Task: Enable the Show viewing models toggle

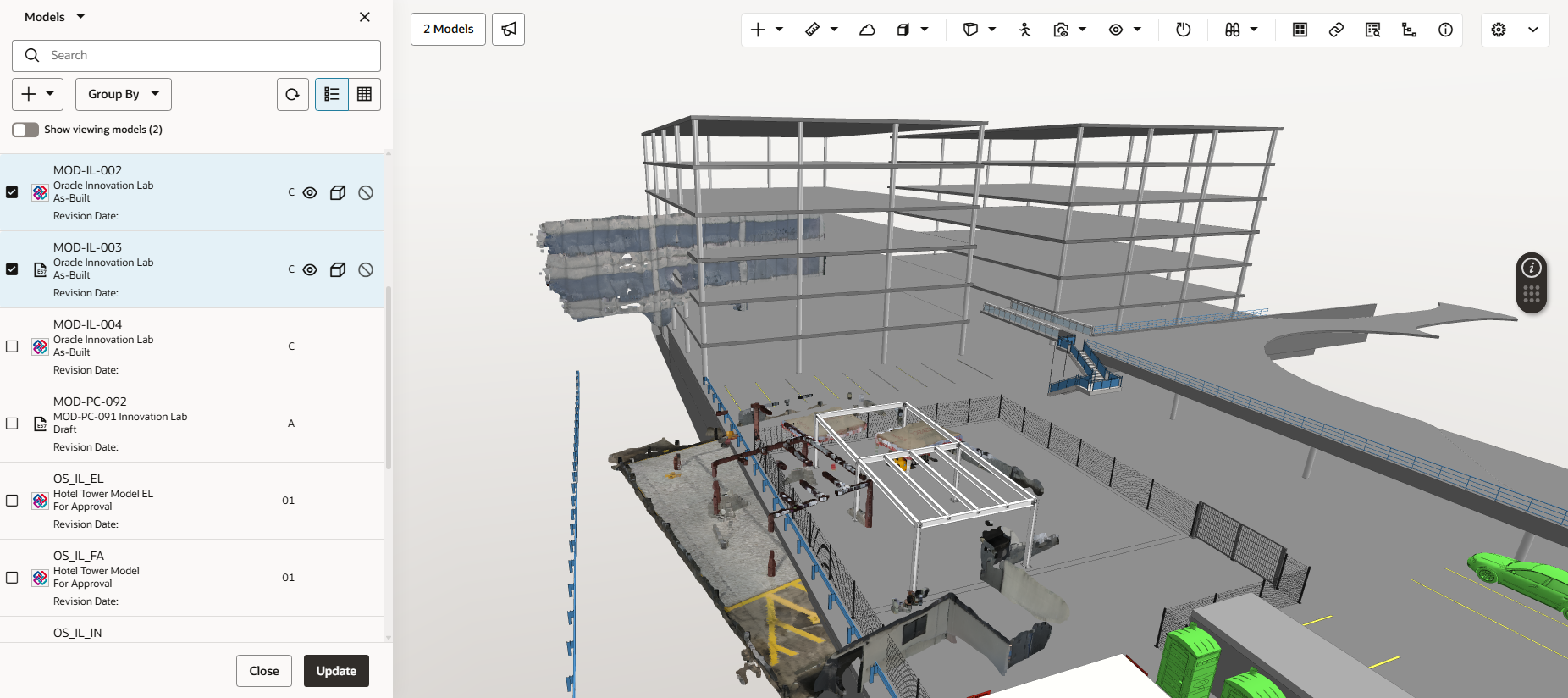Action: pyautogui.click(x=25, y=130)
